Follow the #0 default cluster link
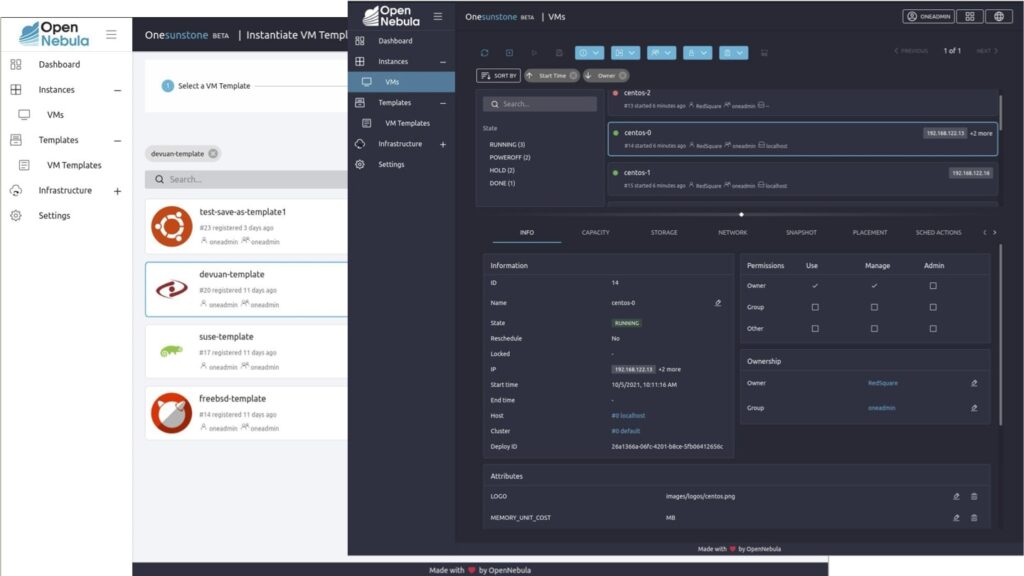1024x576 pixels. [626, 431]
